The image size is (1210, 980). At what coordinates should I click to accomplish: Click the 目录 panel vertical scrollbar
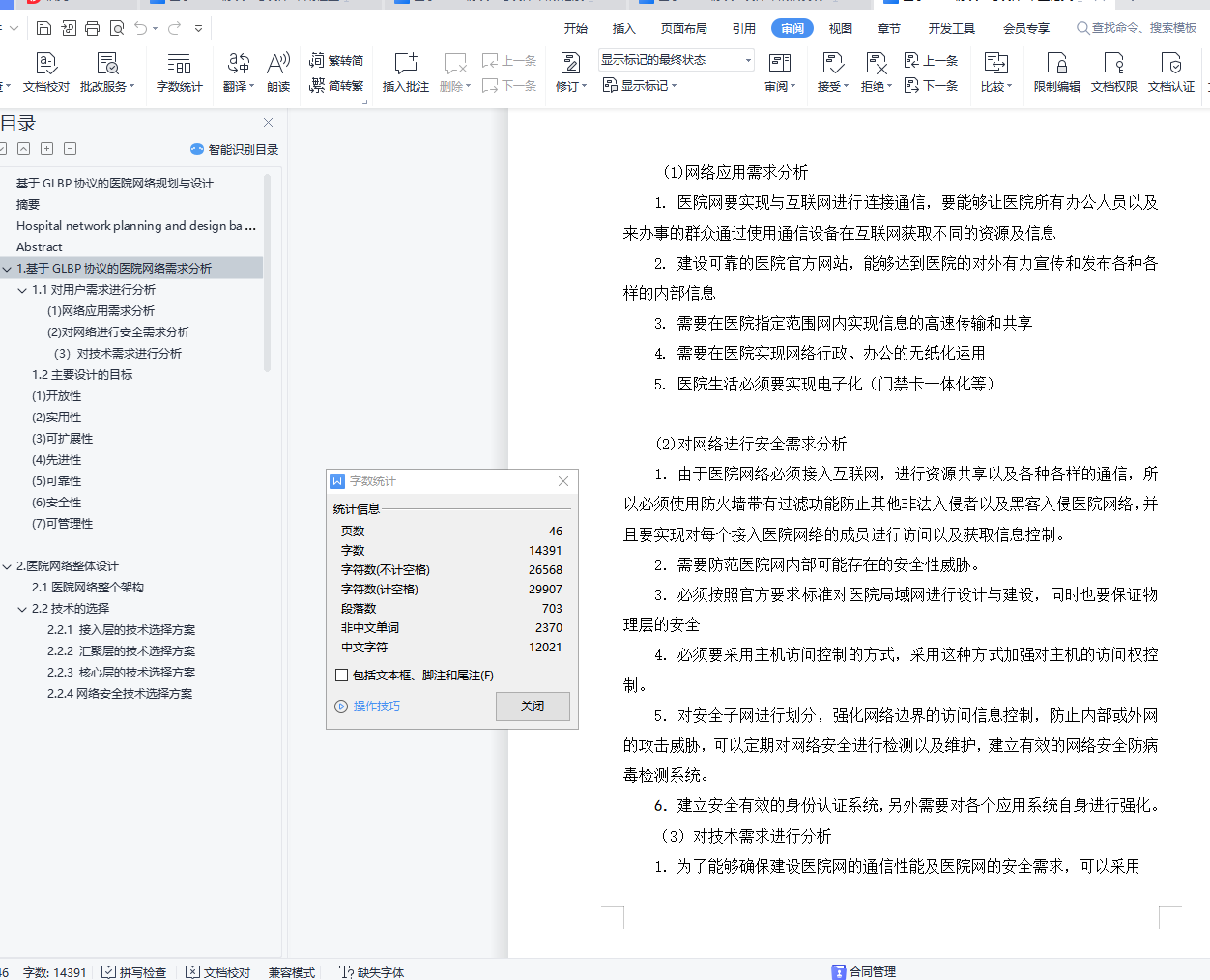click(268, 272)
